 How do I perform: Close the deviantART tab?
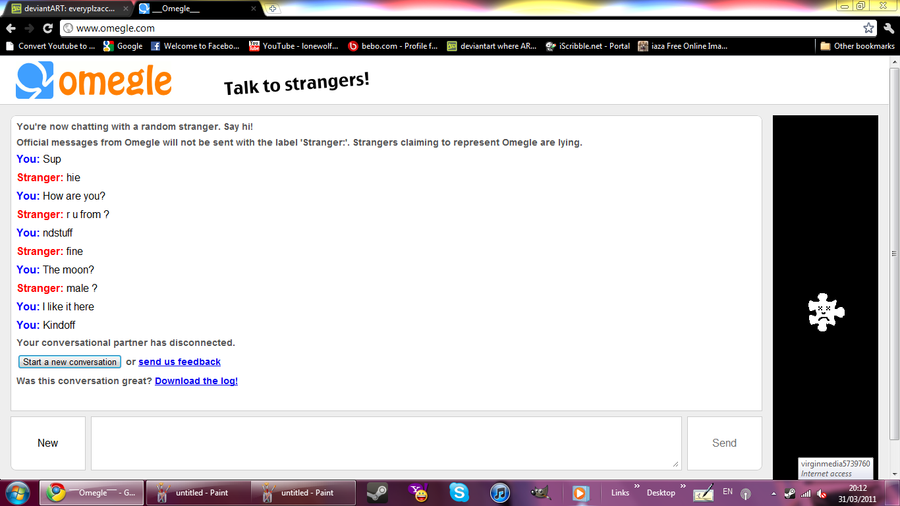[125, 9]
